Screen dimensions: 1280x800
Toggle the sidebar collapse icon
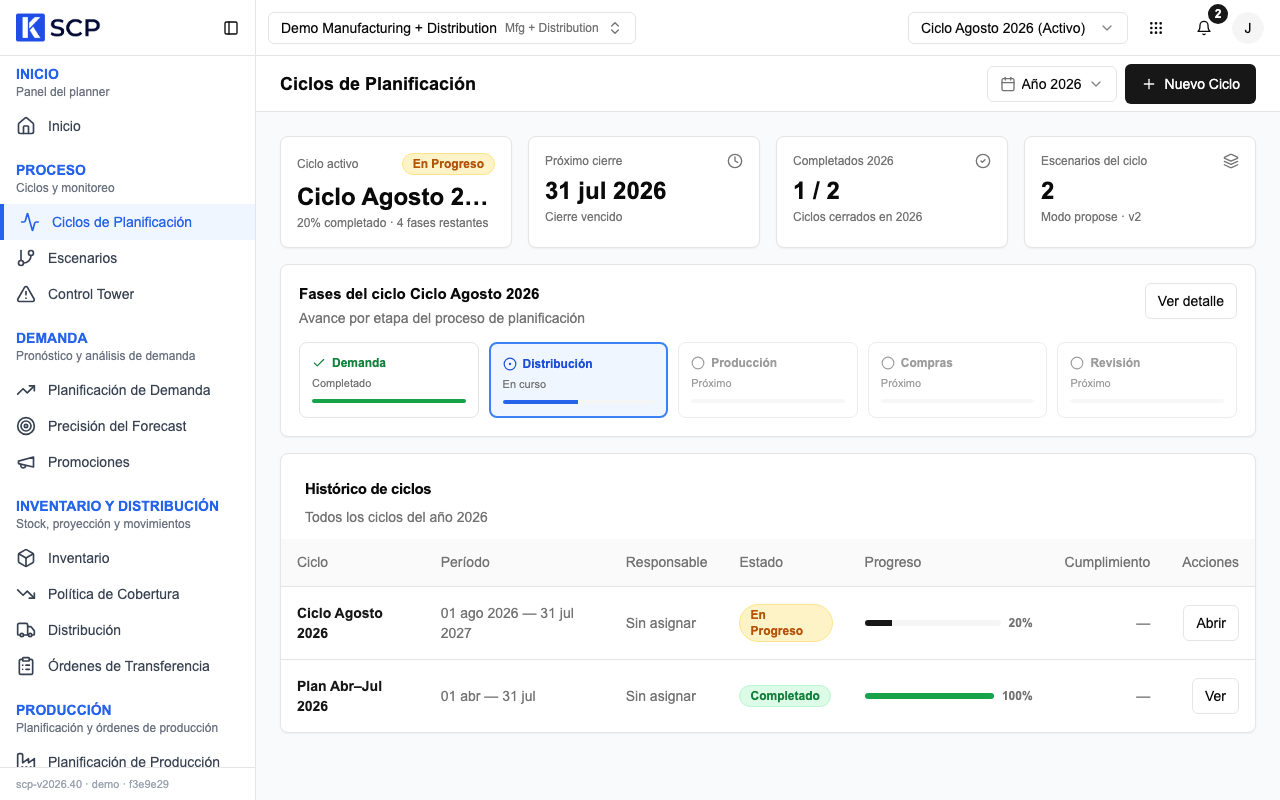click(231, 28)
